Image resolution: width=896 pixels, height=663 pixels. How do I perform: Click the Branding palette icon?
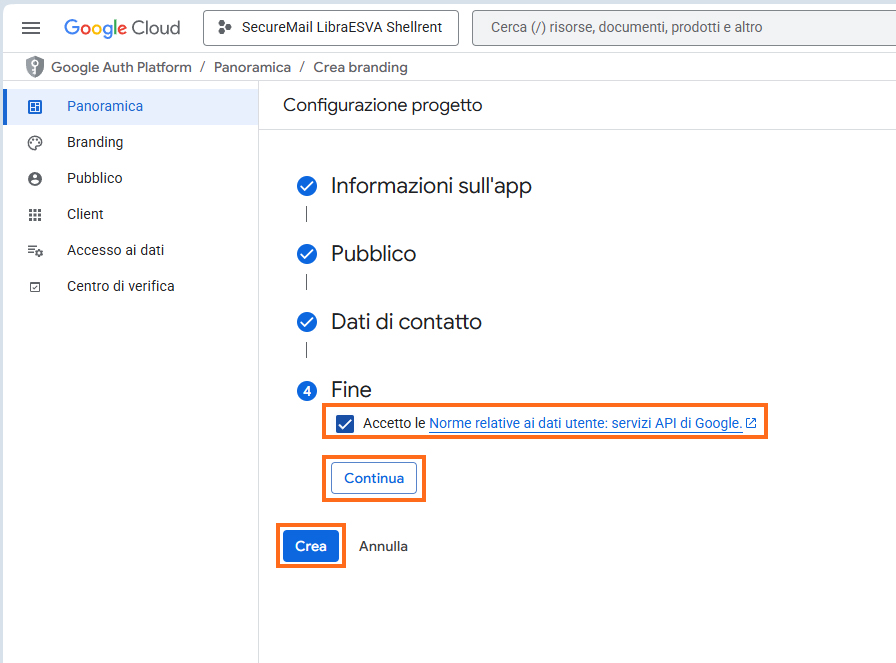[x=35, y=143]
